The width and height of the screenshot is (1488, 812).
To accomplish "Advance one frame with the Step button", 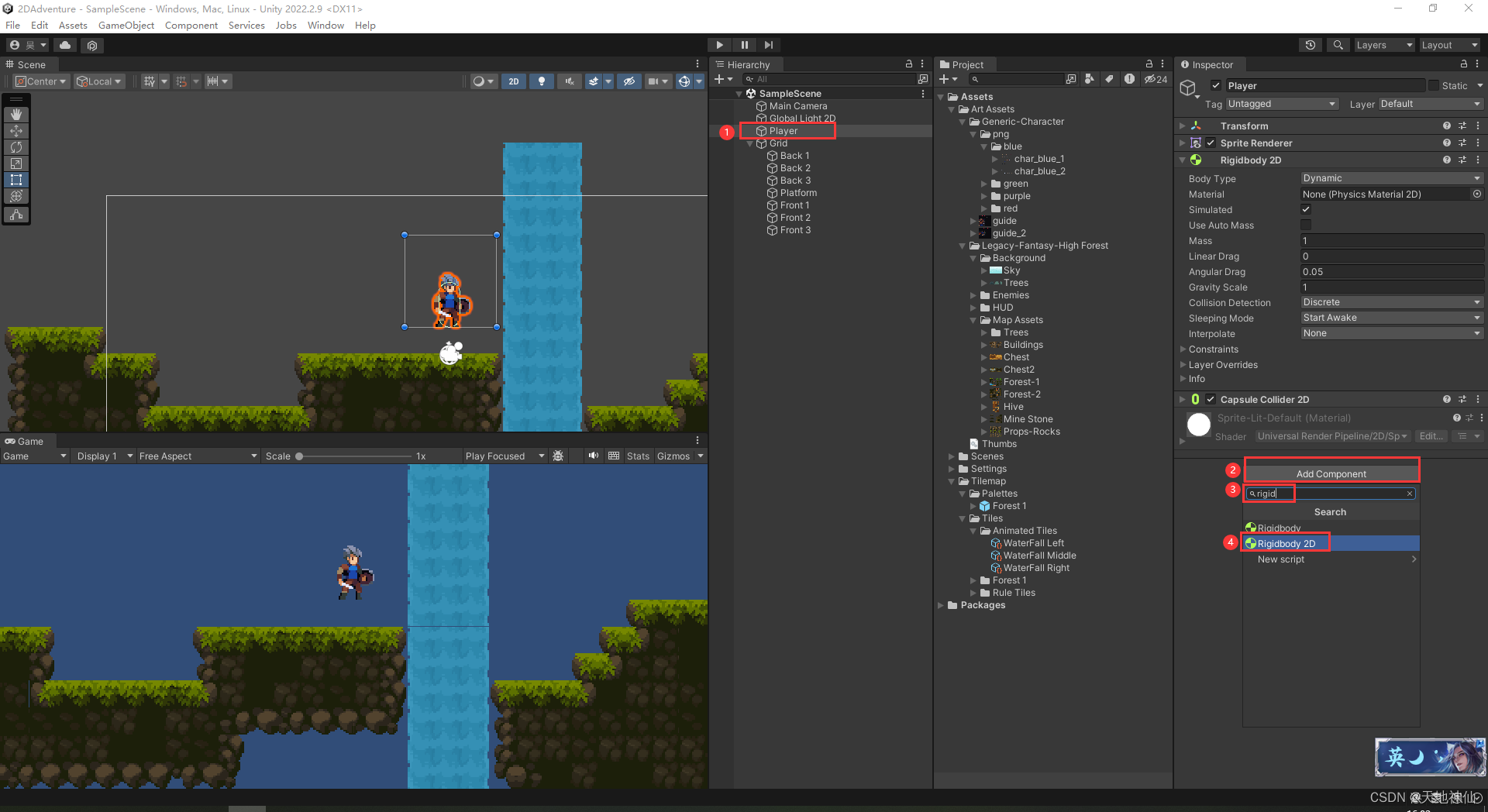I will [768, 45].
